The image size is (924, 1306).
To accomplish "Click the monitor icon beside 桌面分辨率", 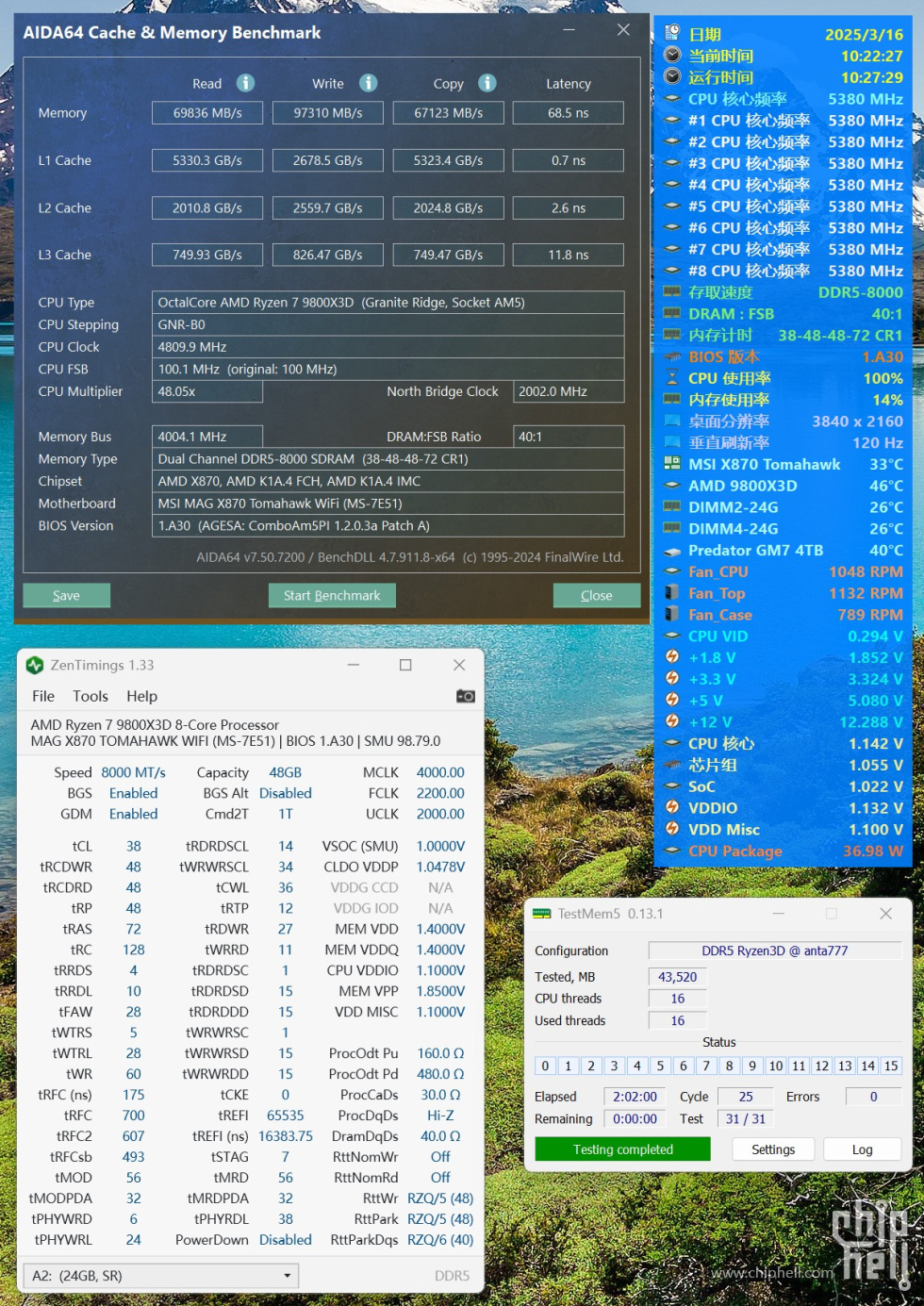I will pyautogui.click(x=672, y=421).
